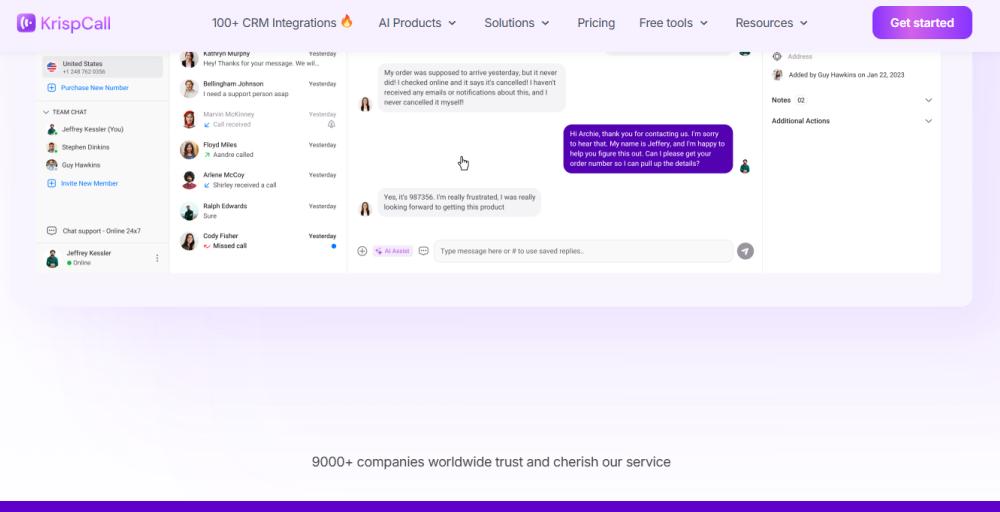
Task: Open Marvin McKinney conversation
Action: (258, 119)
